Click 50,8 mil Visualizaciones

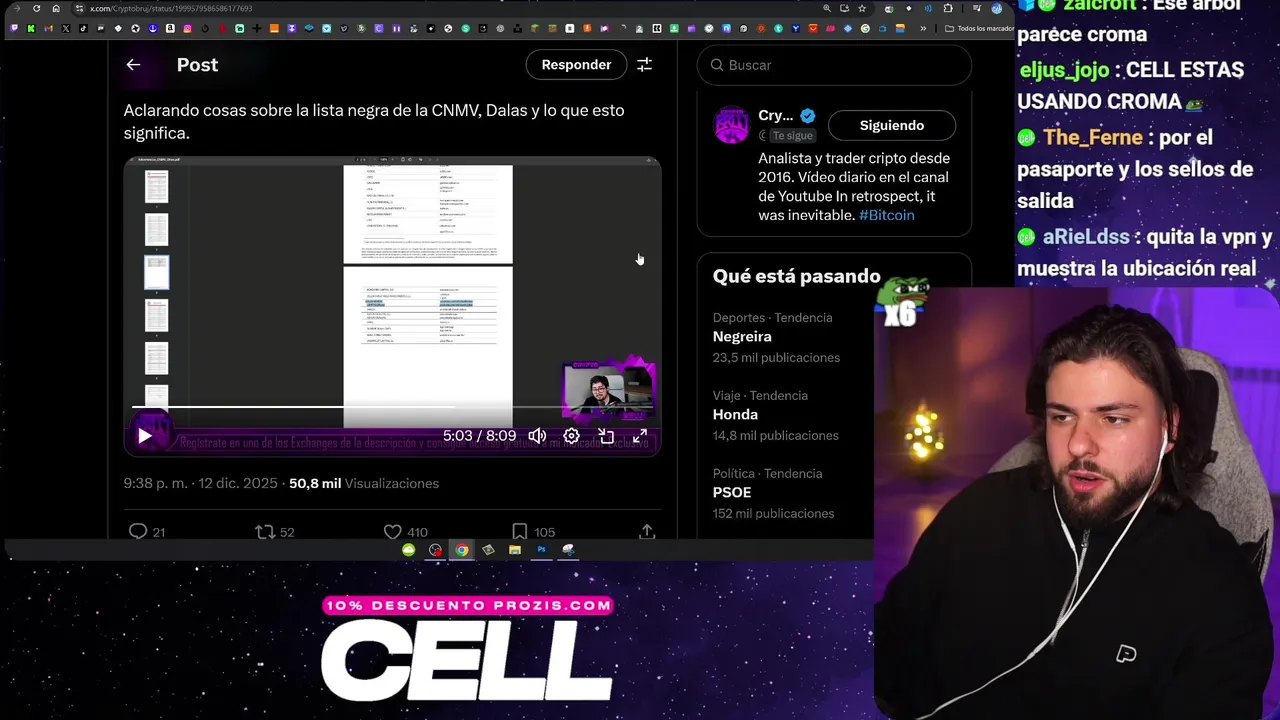coord(364,483)
